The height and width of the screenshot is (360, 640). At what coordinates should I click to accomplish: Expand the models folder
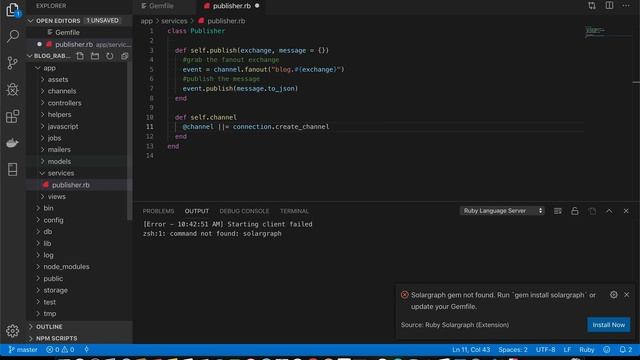80,162
